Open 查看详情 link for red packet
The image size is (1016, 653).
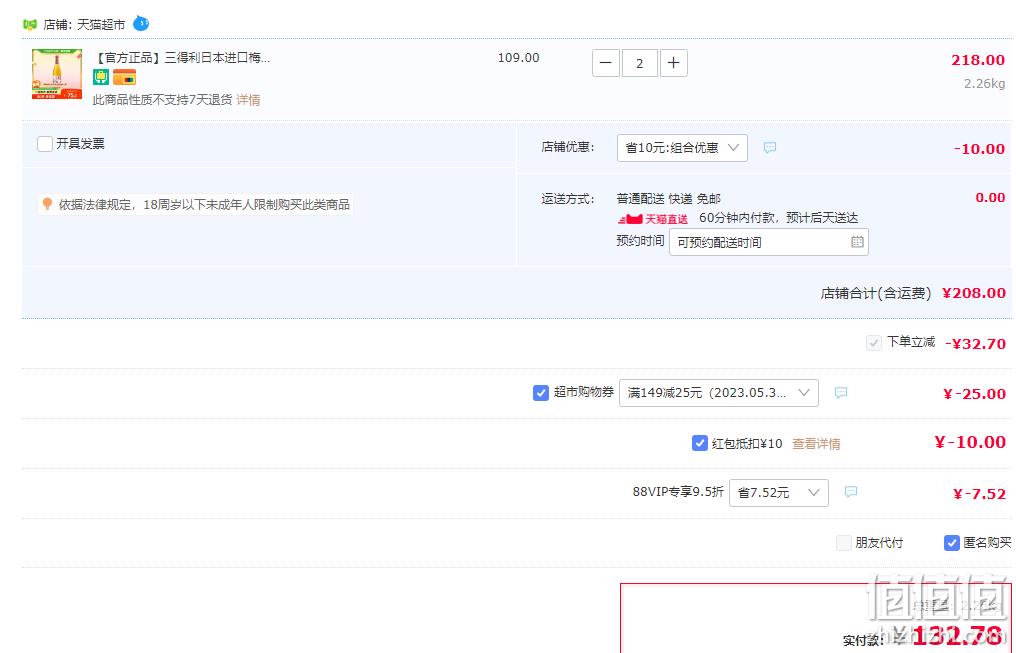(816, 444)
